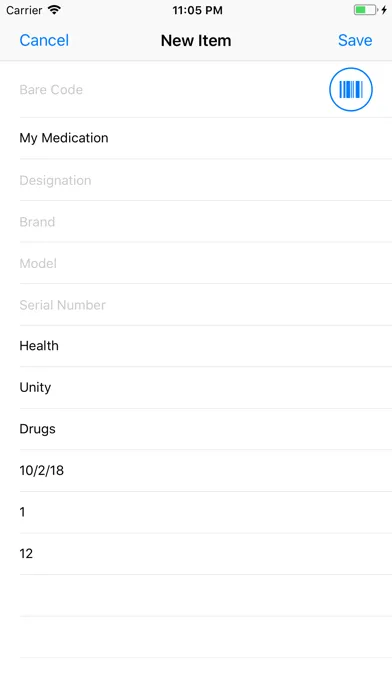The height and width of the screenshot is (696, 392).
Task: Tap the New Item title
Action: pos(196,40)
